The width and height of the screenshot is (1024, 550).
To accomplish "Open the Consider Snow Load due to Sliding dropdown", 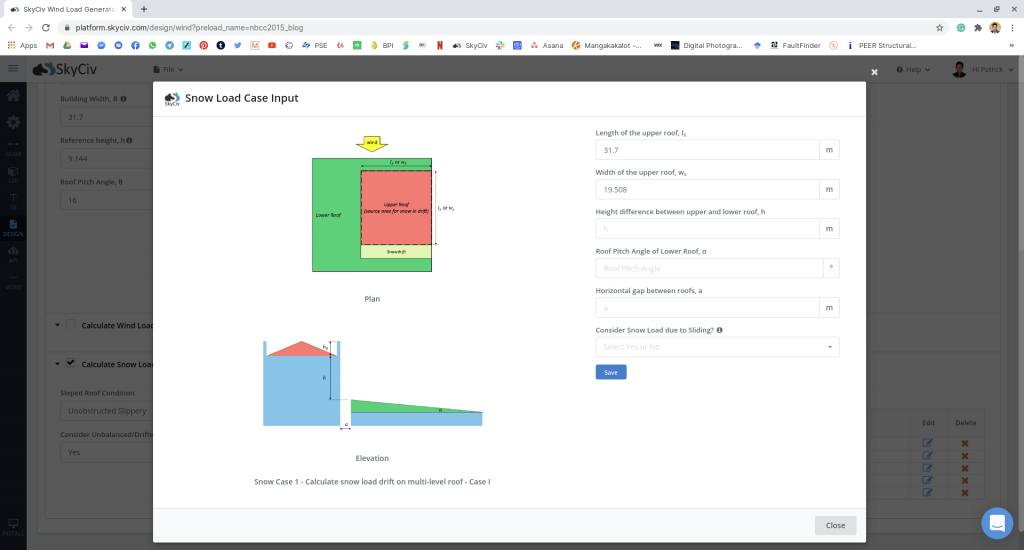I will 717,347.
